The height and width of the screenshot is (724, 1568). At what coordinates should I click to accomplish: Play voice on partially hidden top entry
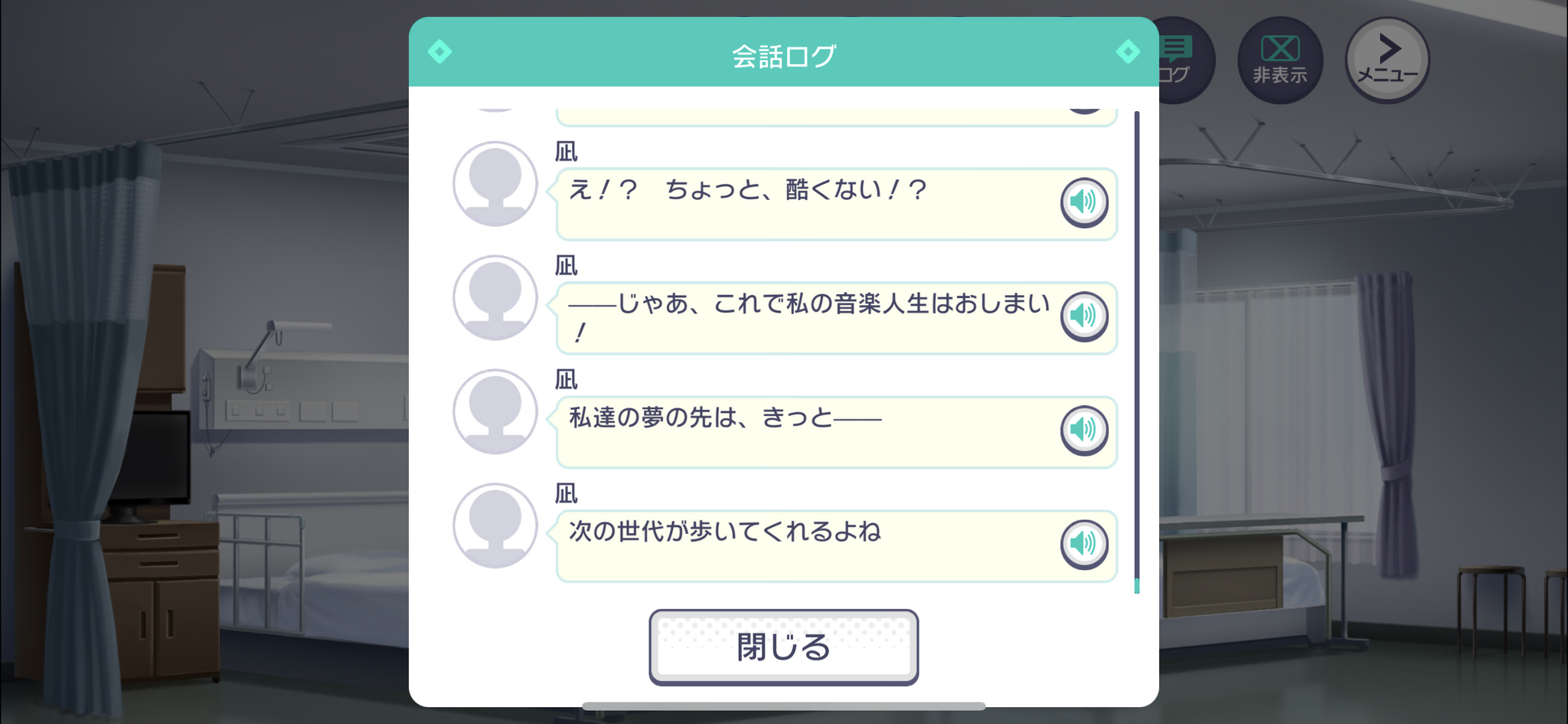1084,107
